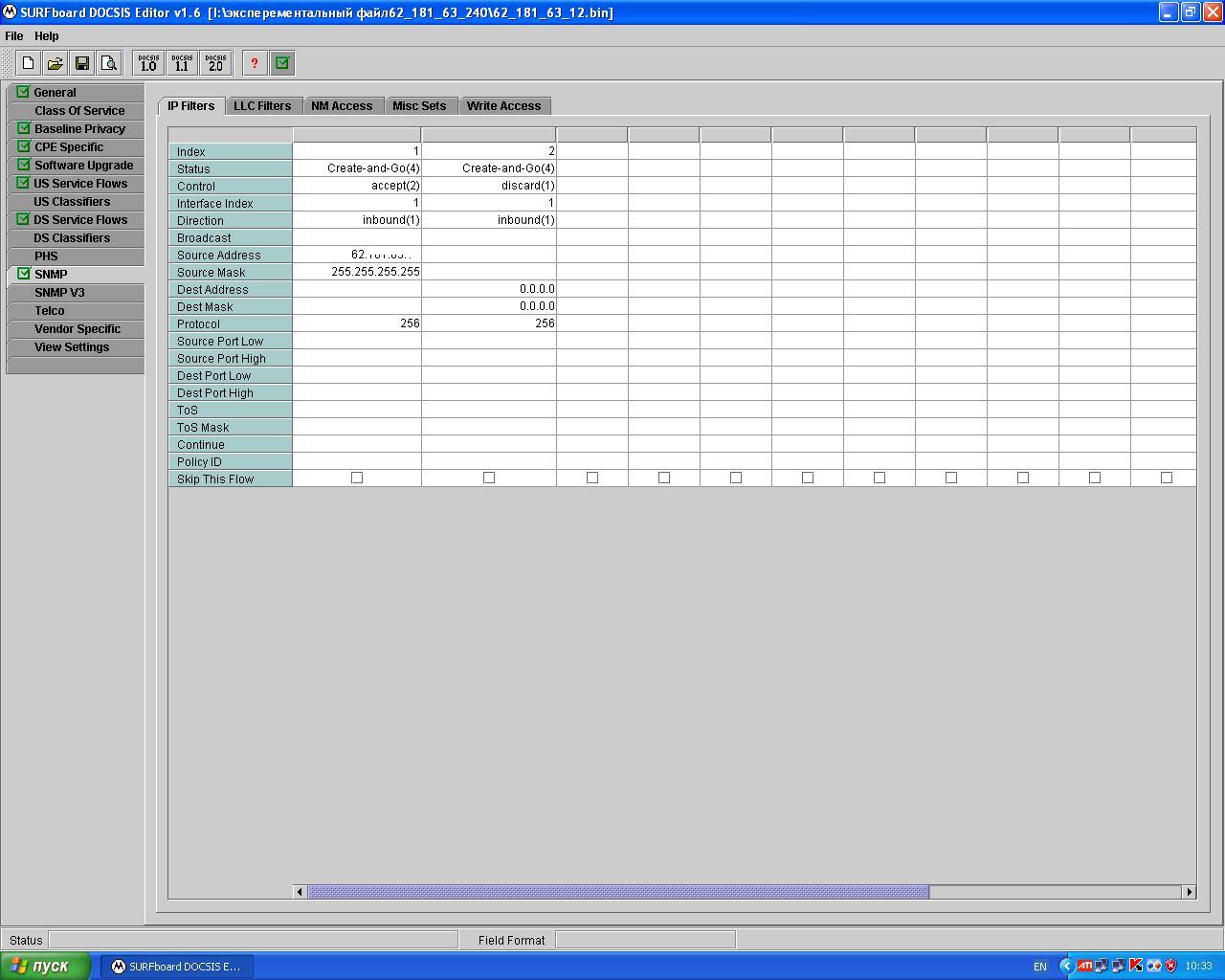Open the Baseline Privacy section

point(76,129)
